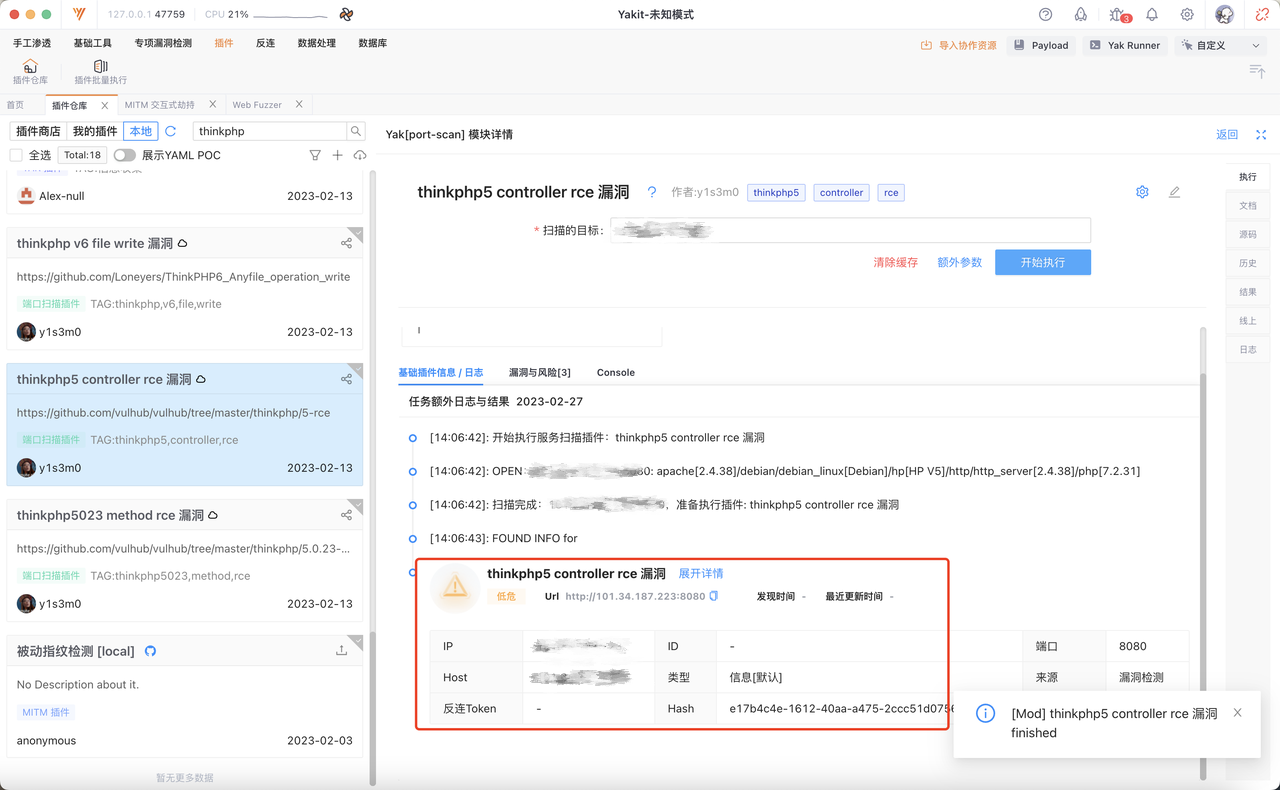The image size is (1280, 790).
Task: Check the 全选 select-all checkbox
Action: pos(16,155)
